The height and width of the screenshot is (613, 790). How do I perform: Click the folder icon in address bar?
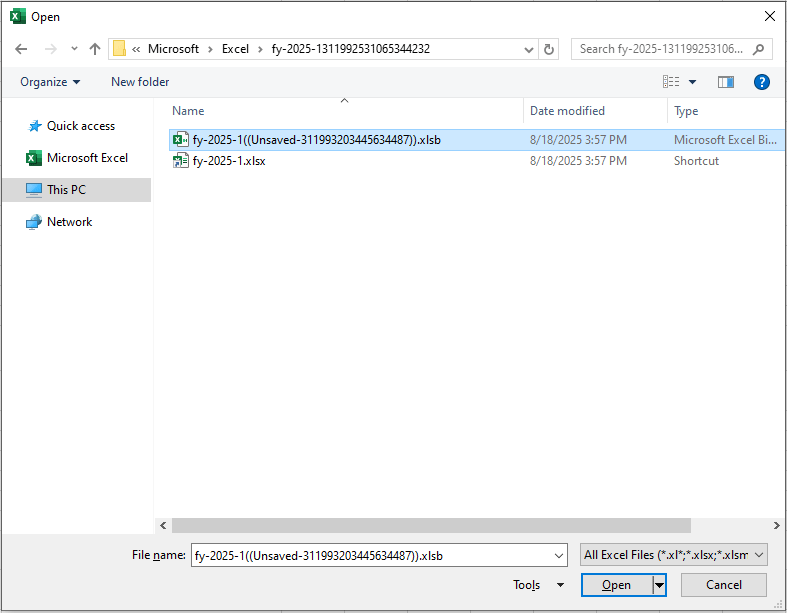(x=119, y=49)
